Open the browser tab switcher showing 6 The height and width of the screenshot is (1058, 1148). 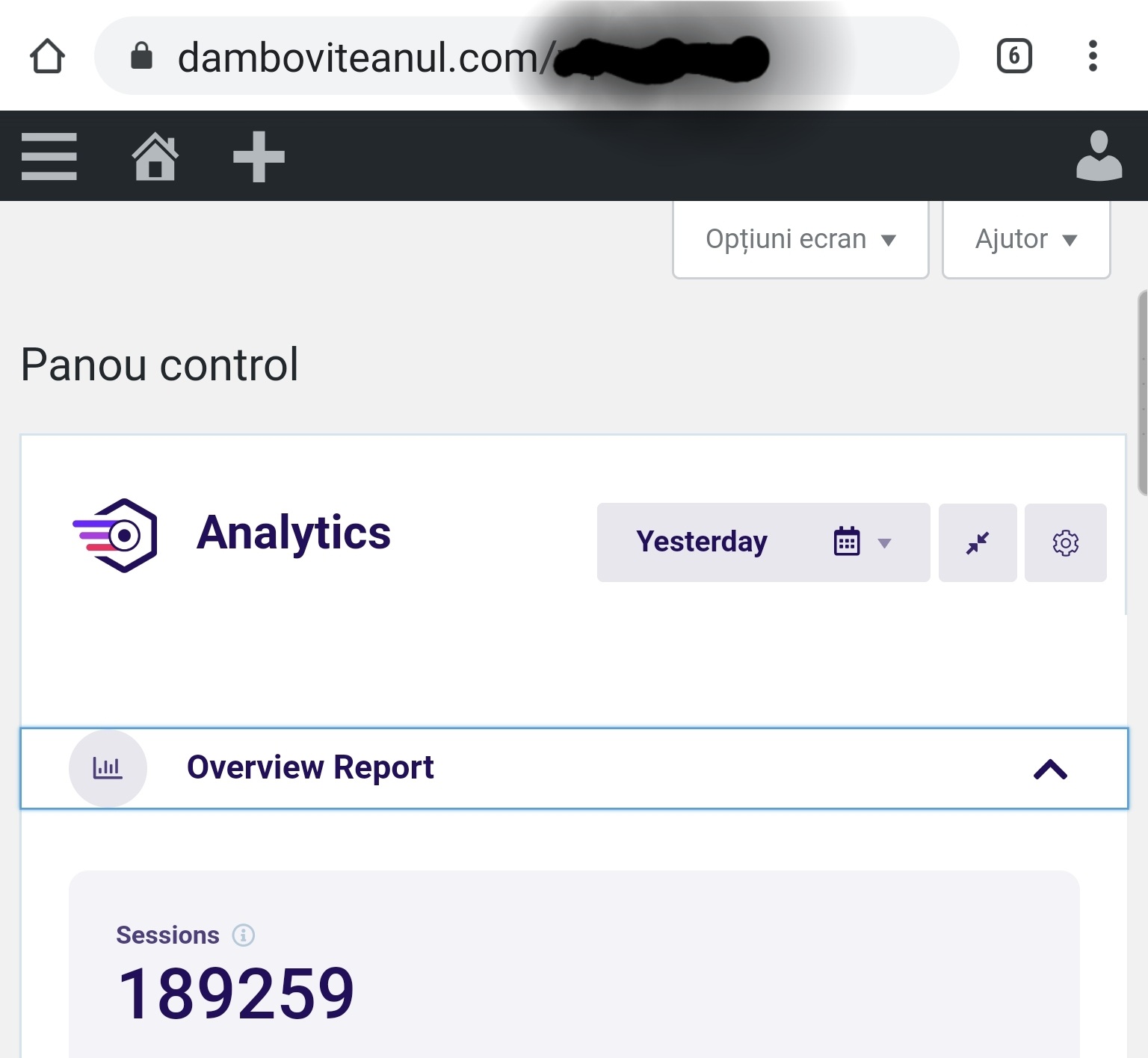pyautogui.click(x=1014, y=56)
